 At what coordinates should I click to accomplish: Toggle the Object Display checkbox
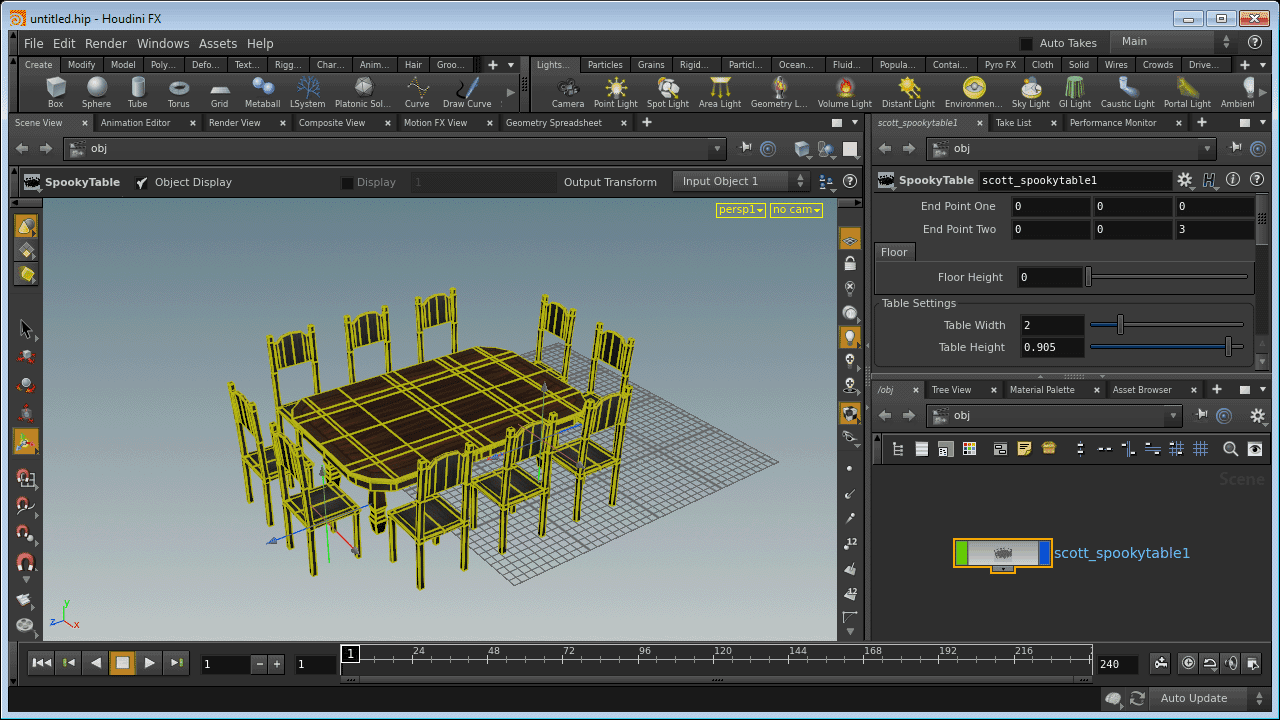click(x=142, y=182)
